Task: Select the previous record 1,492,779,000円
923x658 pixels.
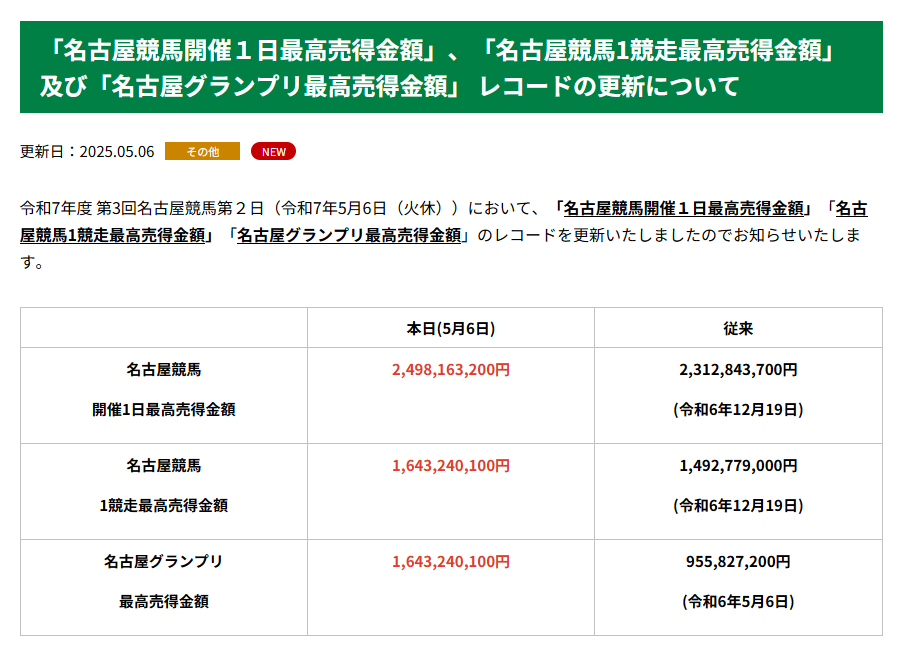Action: pyautogui.click(x=738, y=465)
